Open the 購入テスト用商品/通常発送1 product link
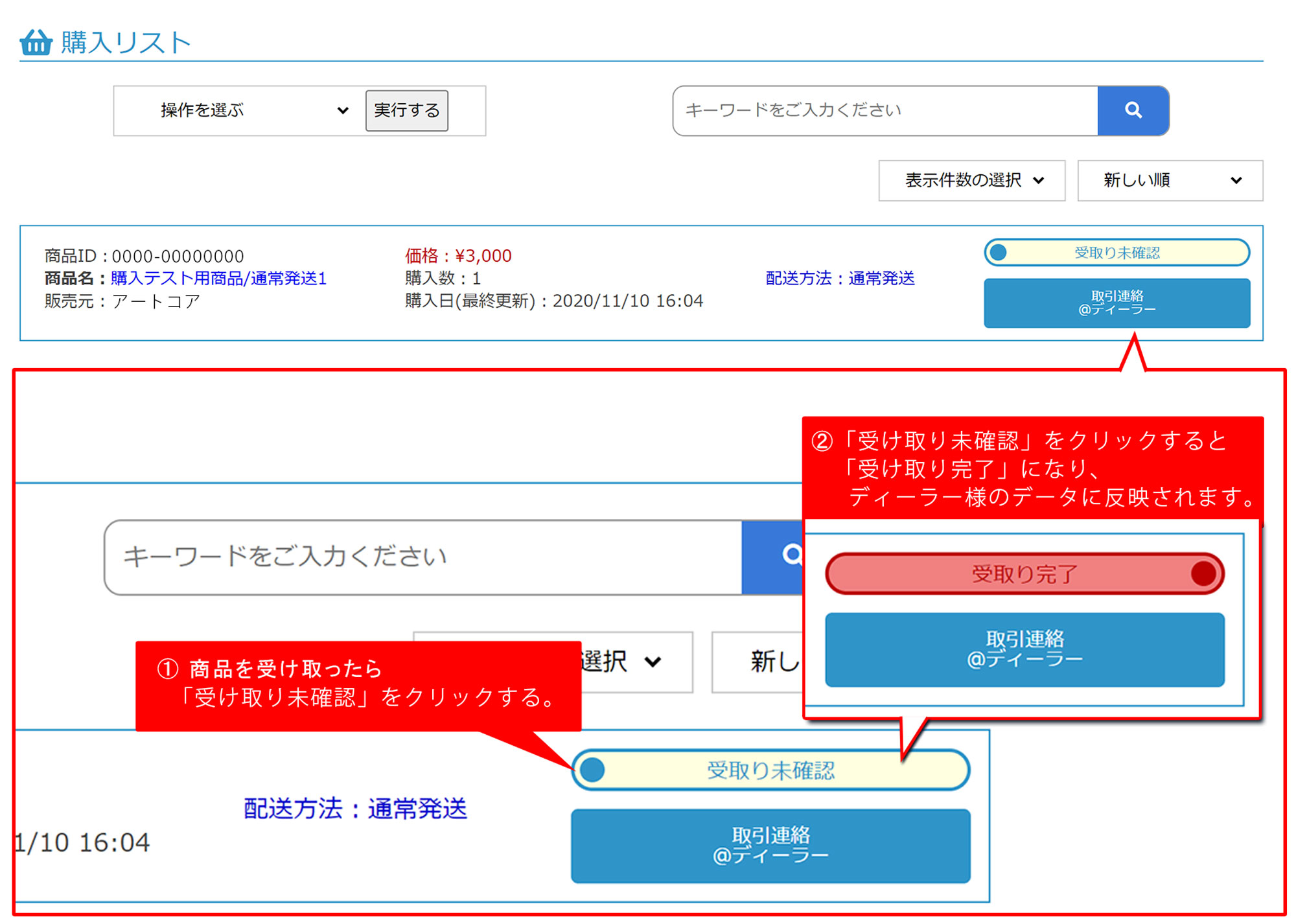This screenshot has width=1296, height=924. 218,278
